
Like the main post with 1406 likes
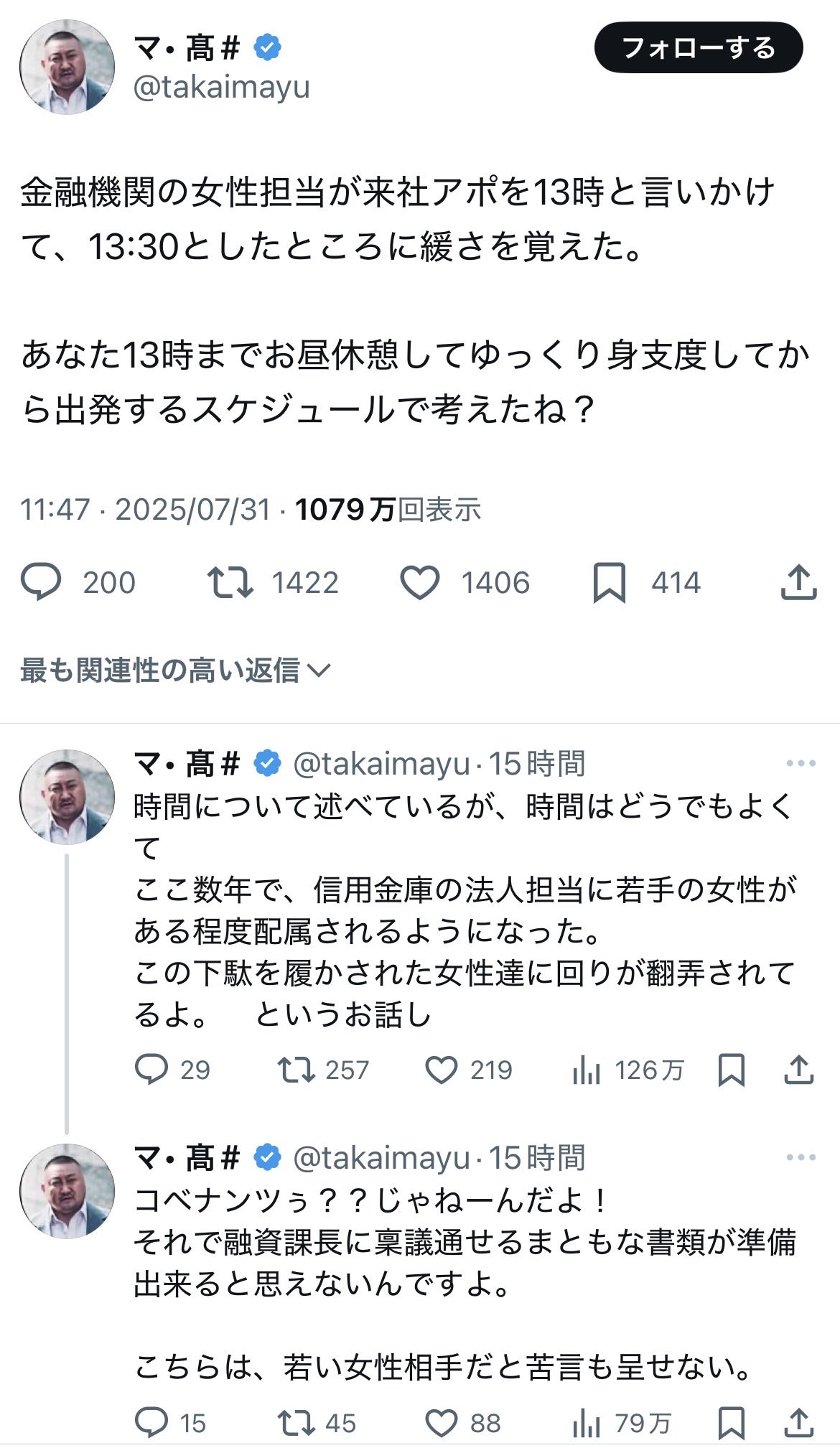pos(420,582)
